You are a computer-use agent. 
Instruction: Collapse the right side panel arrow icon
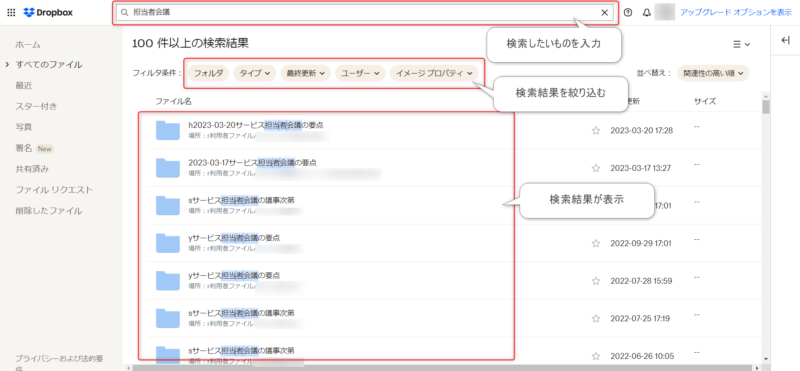[x=785, y=41]
